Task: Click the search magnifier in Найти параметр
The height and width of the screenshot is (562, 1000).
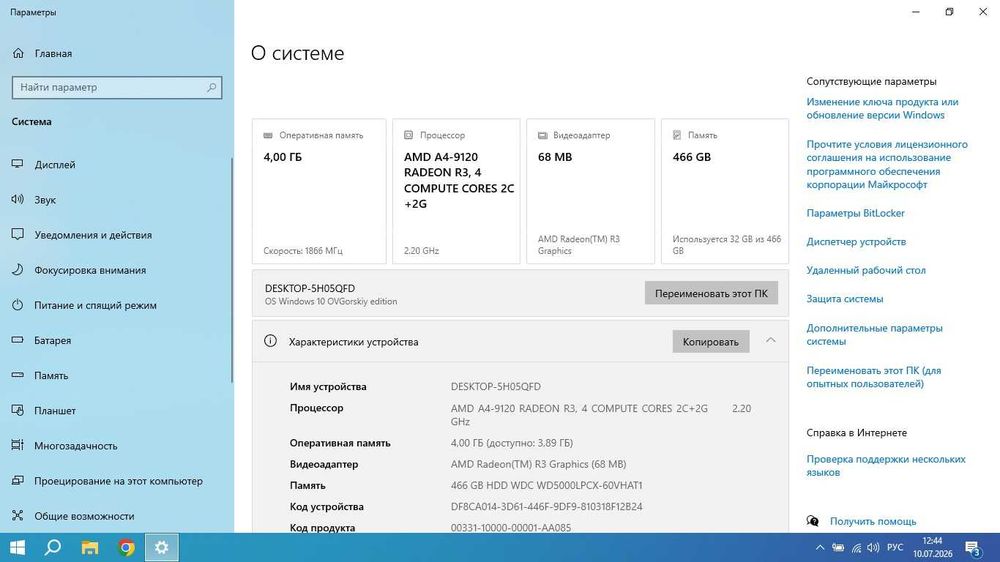Action: coord(211,87)
